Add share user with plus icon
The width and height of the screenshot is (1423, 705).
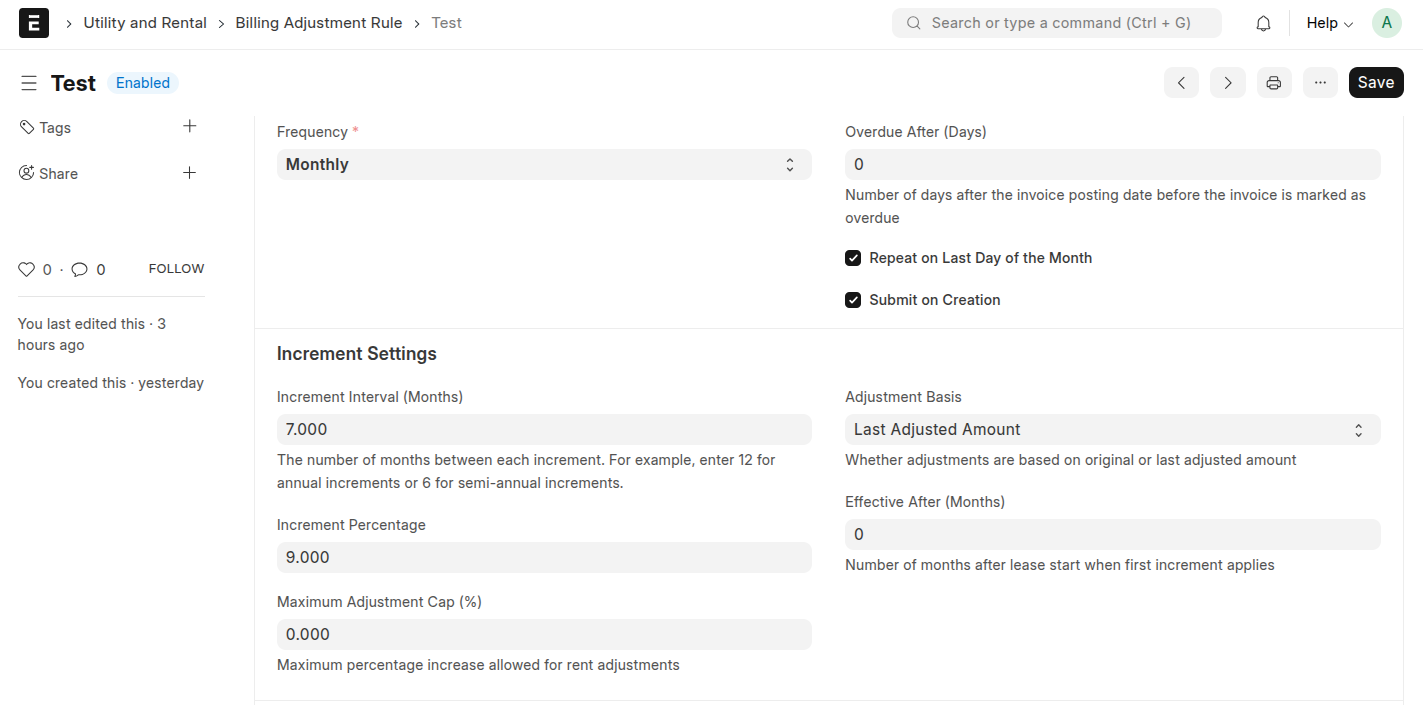pyautogui.click(x=190, y=173)
